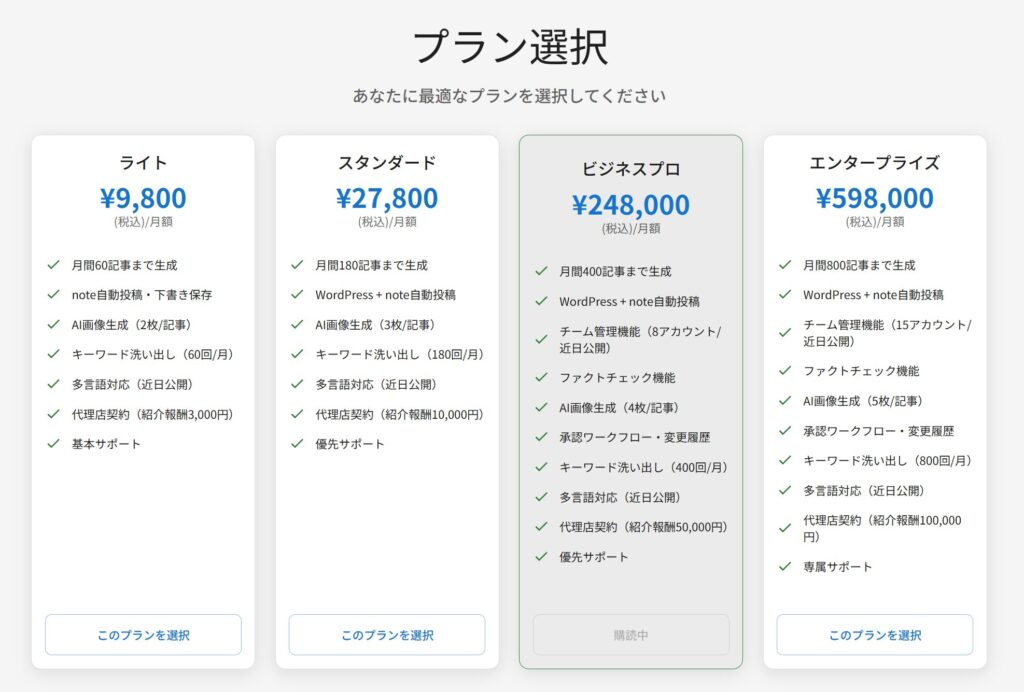Click the プラン選択 page heading
This screenshot has width=1024, height=692.
pyautogui.click(x=511, y=47)
